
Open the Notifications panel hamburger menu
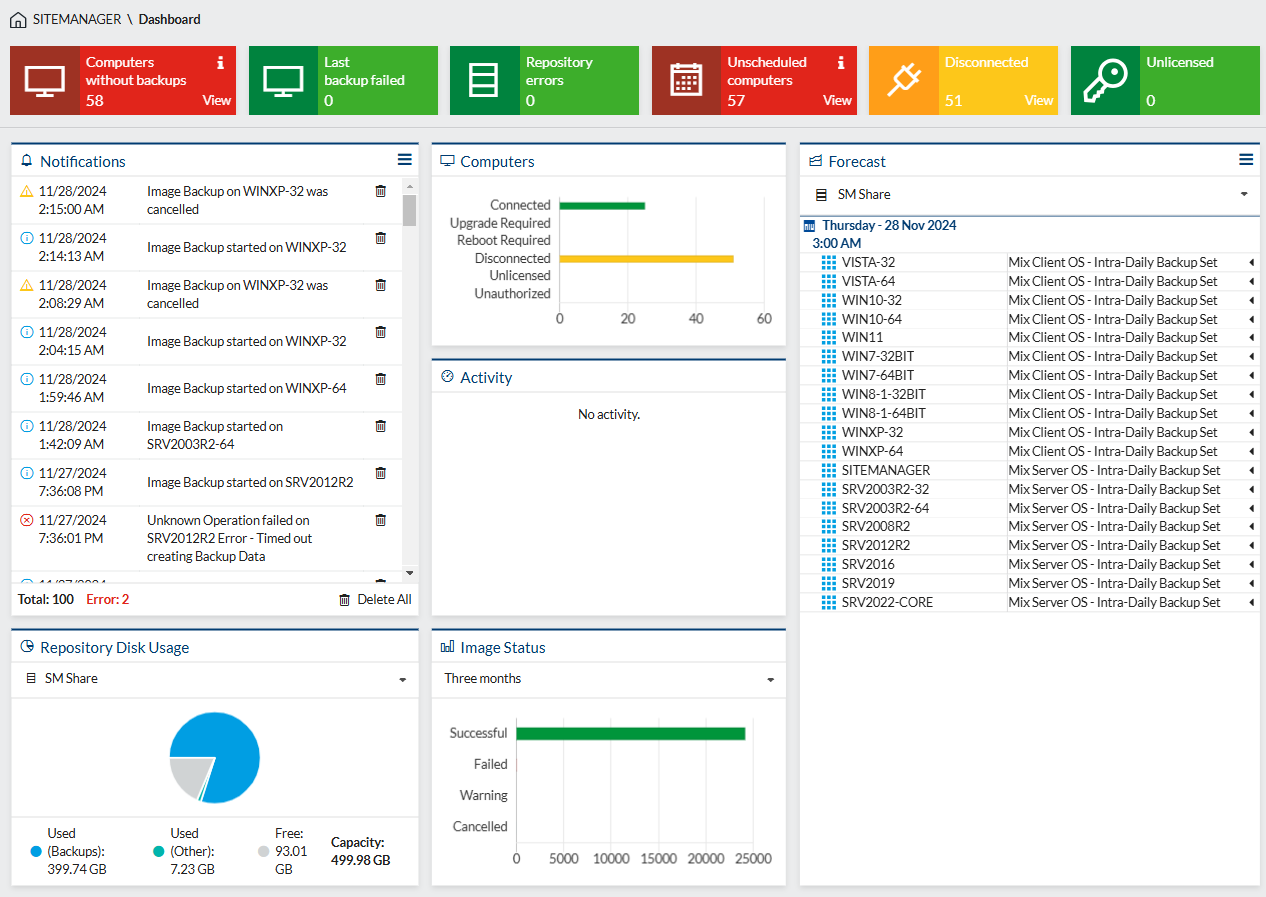coord(404,158)
